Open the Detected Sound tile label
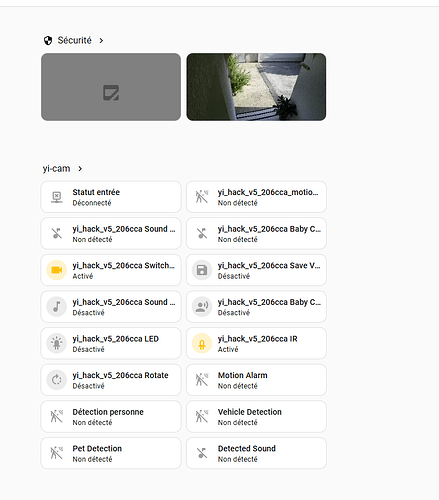 pos(247,449)
